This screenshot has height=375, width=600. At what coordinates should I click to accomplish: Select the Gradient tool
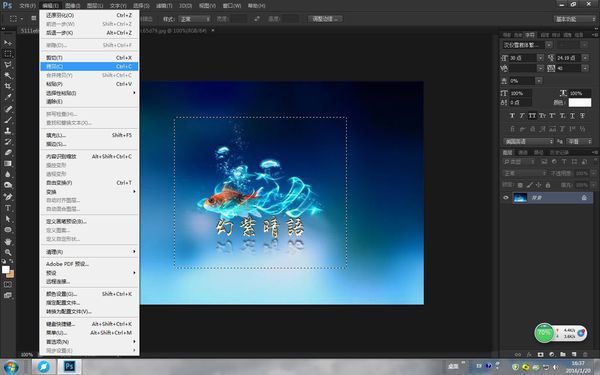(8, 163)
